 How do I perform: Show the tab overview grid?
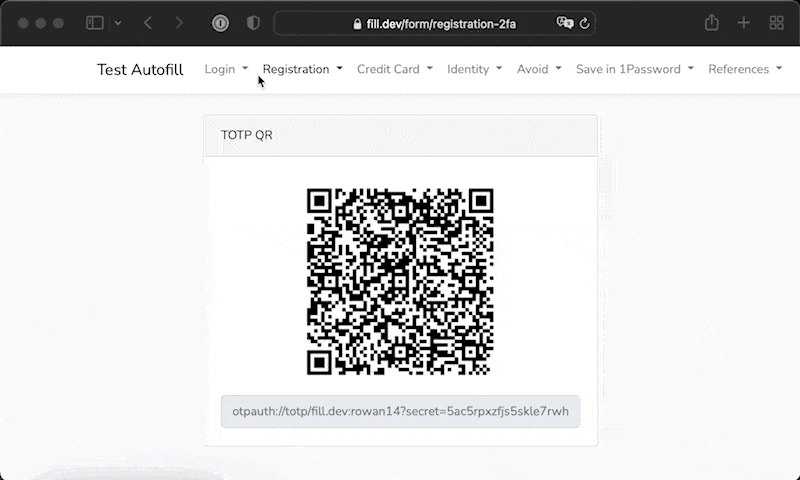tap(776, 23)
